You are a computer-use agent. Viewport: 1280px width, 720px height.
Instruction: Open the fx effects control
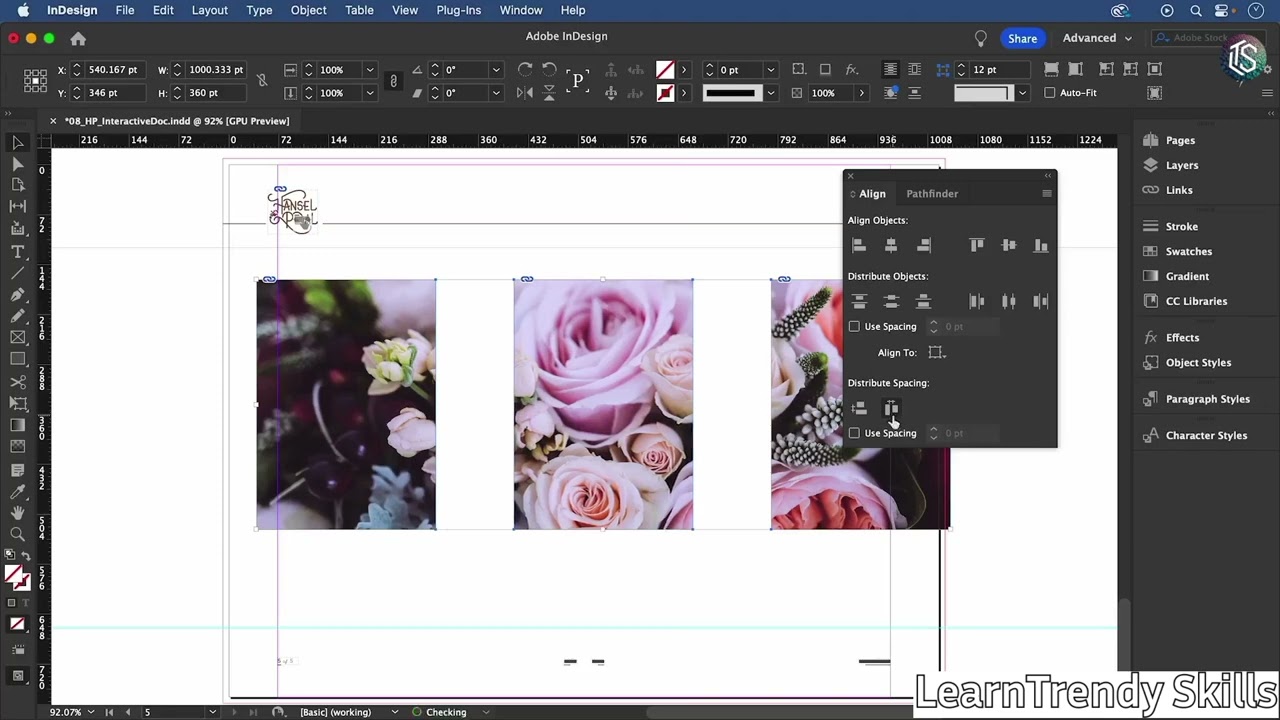pyautogui.click(x=852, y=69)
